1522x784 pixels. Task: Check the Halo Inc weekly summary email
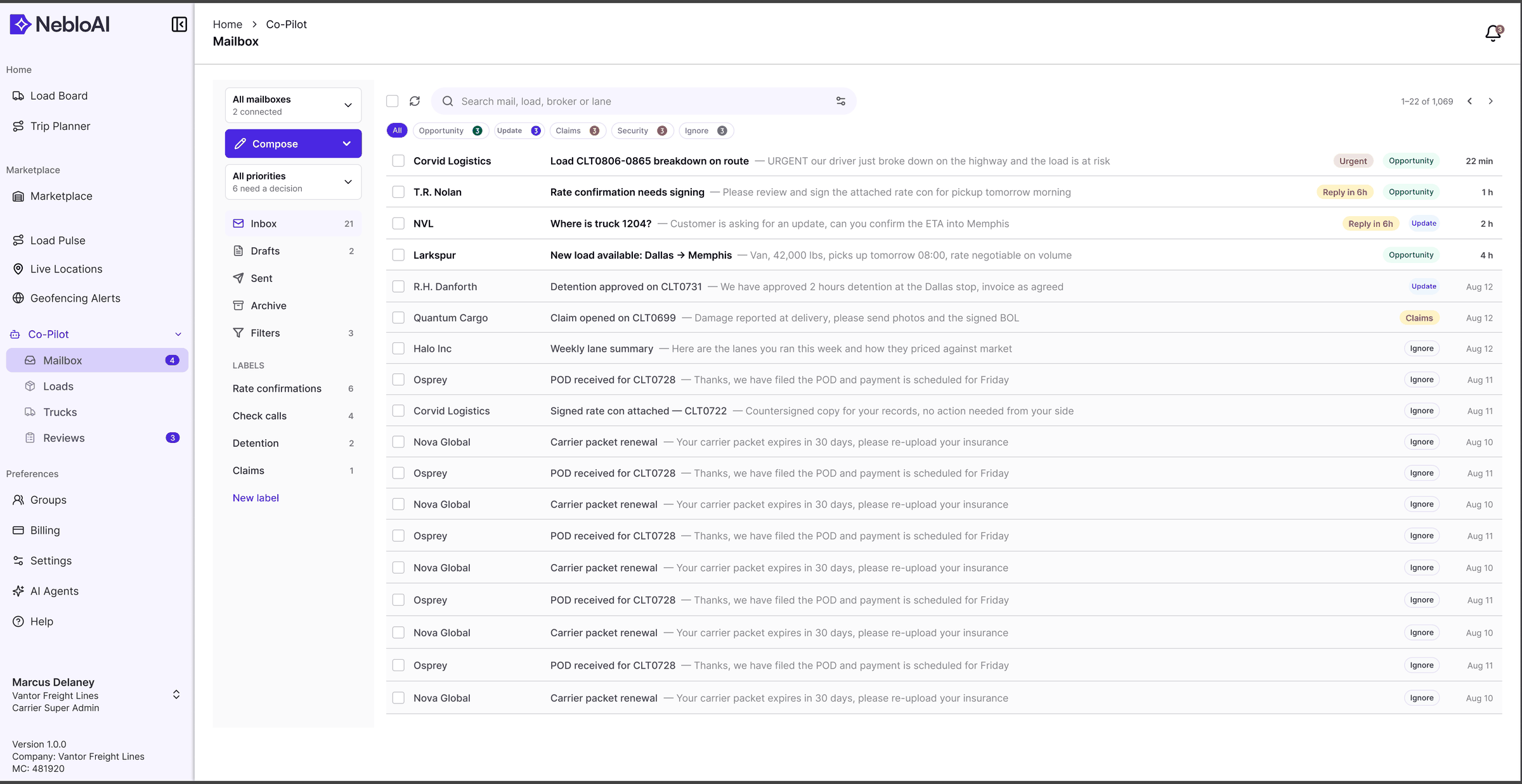(x=398, y=349)
